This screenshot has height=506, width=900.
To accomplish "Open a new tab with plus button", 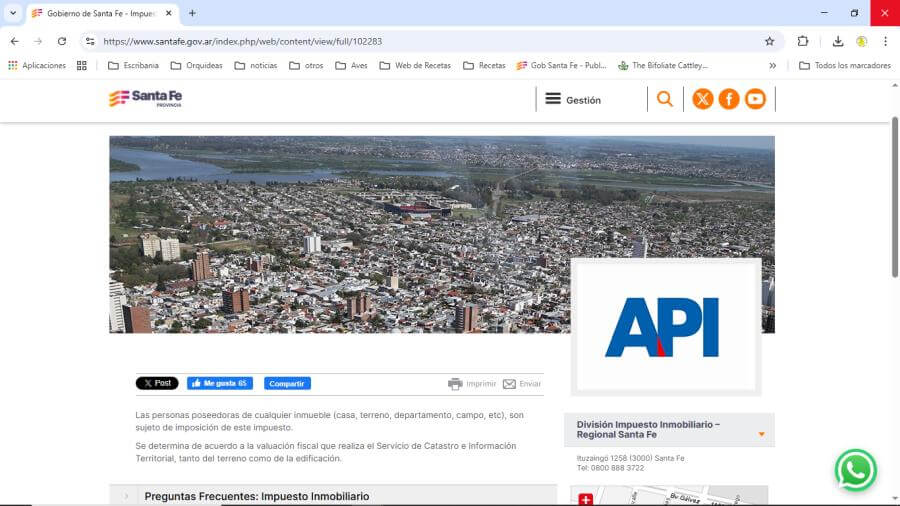I will (192, 13).
